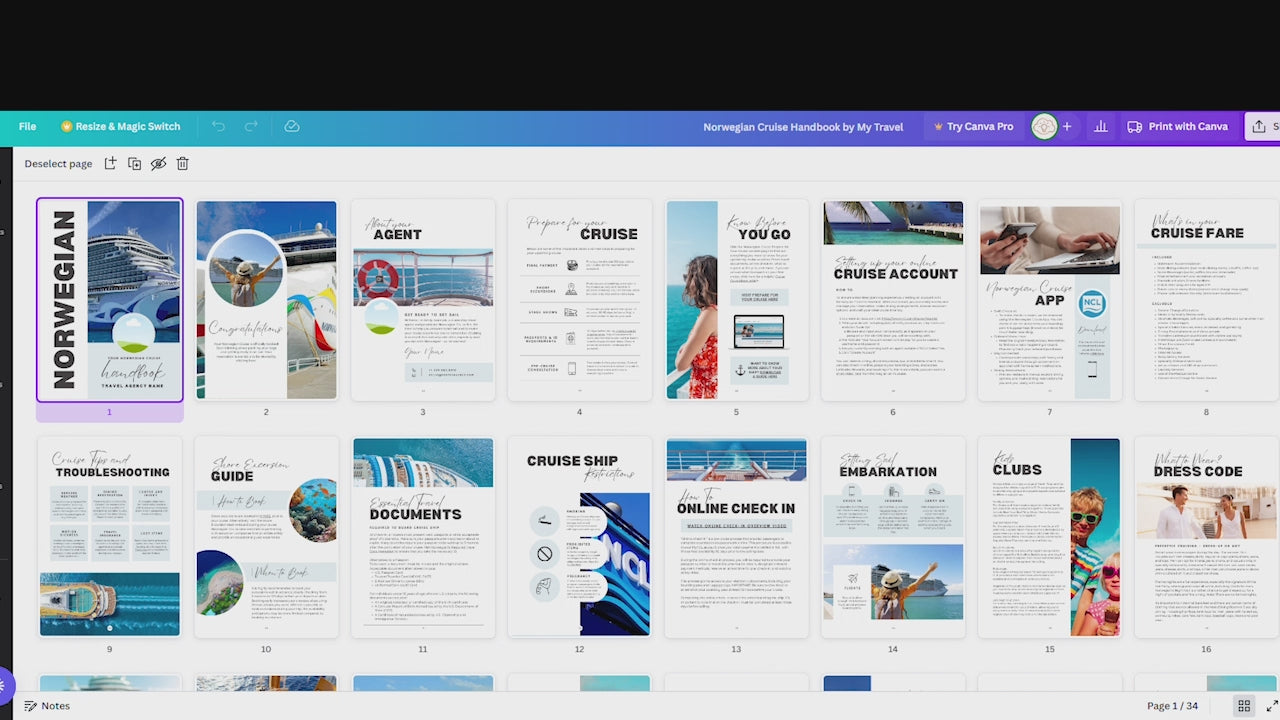Select page 11 Essential Travel Documents thumbnail

click(423, 537)
